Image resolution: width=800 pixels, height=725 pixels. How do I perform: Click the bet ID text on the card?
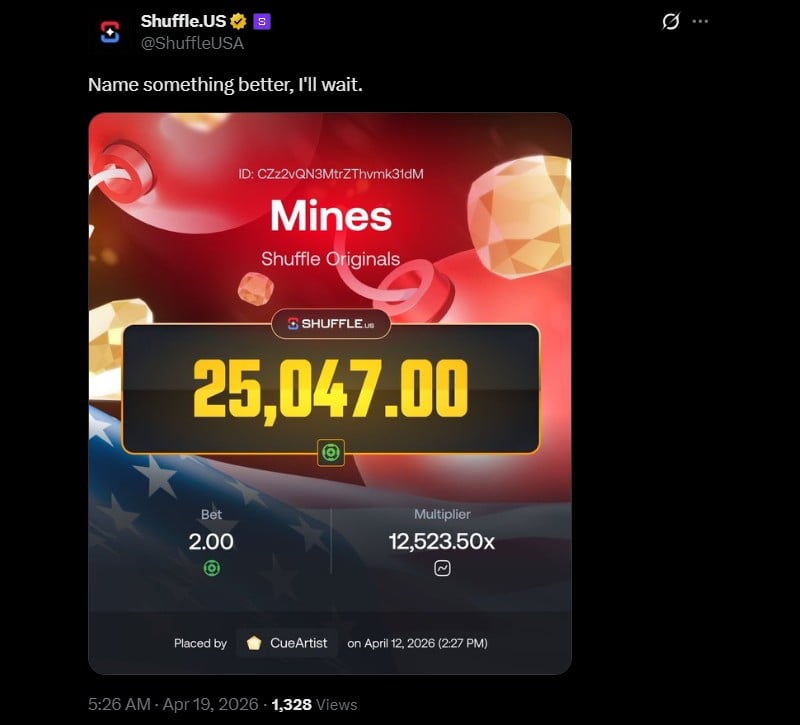(331, 174)
